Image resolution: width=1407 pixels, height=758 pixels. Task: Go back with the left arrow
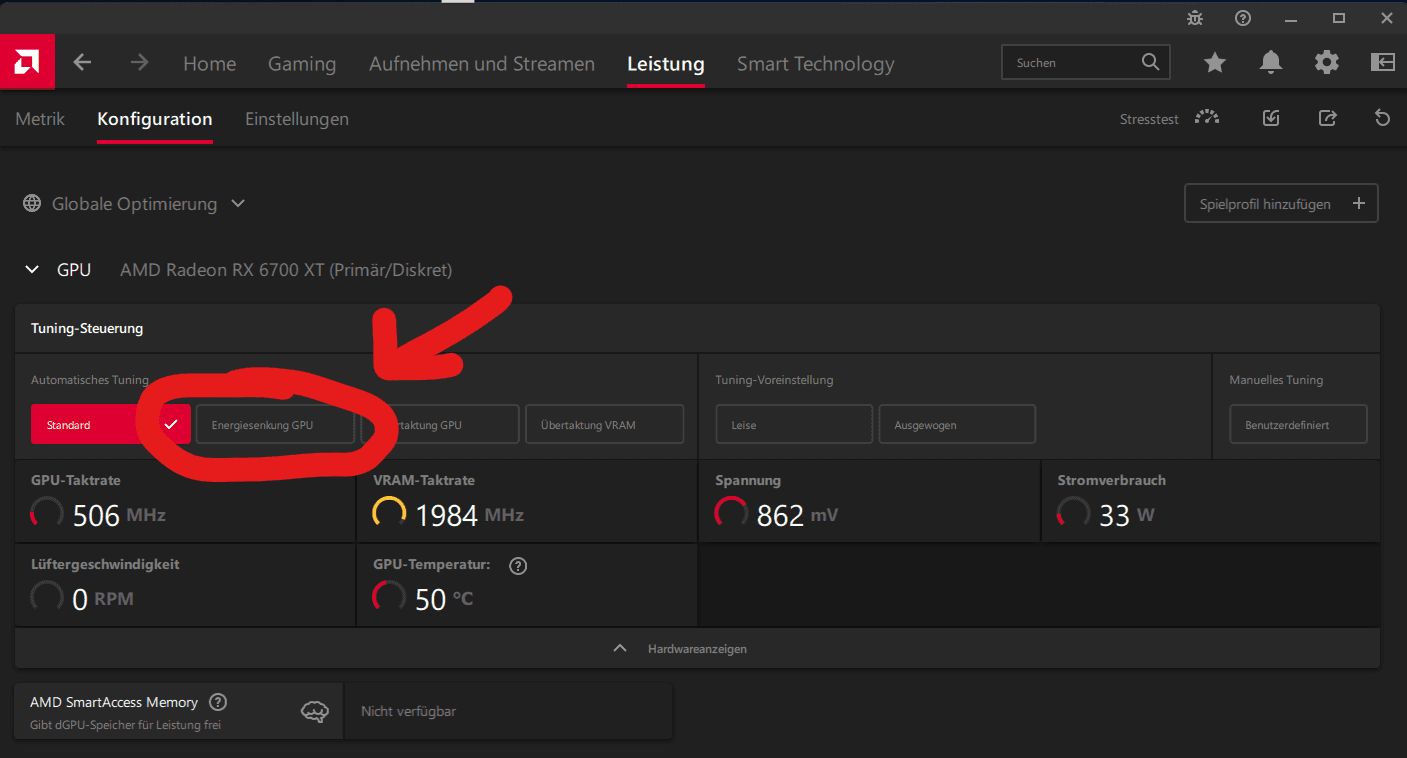[83, 63]
